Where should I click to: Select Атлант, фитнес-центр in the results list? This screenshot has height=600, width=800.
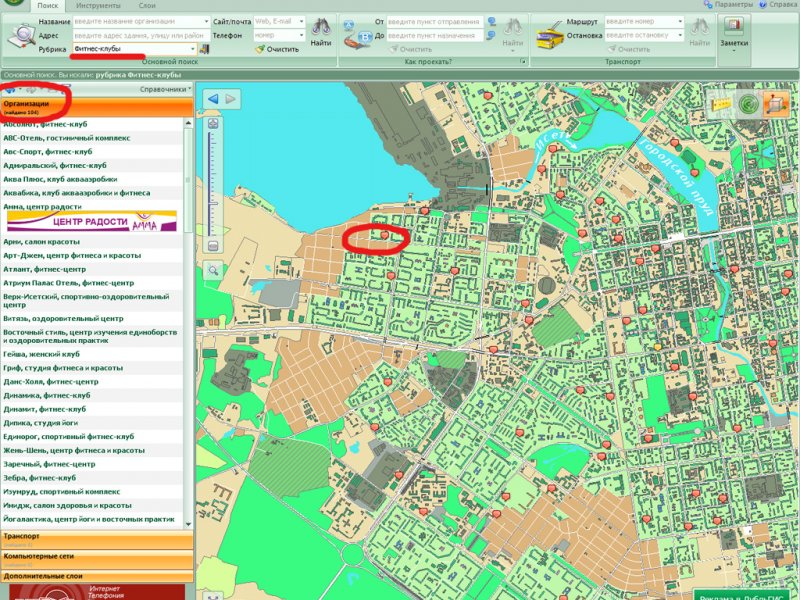coord(45,269)
